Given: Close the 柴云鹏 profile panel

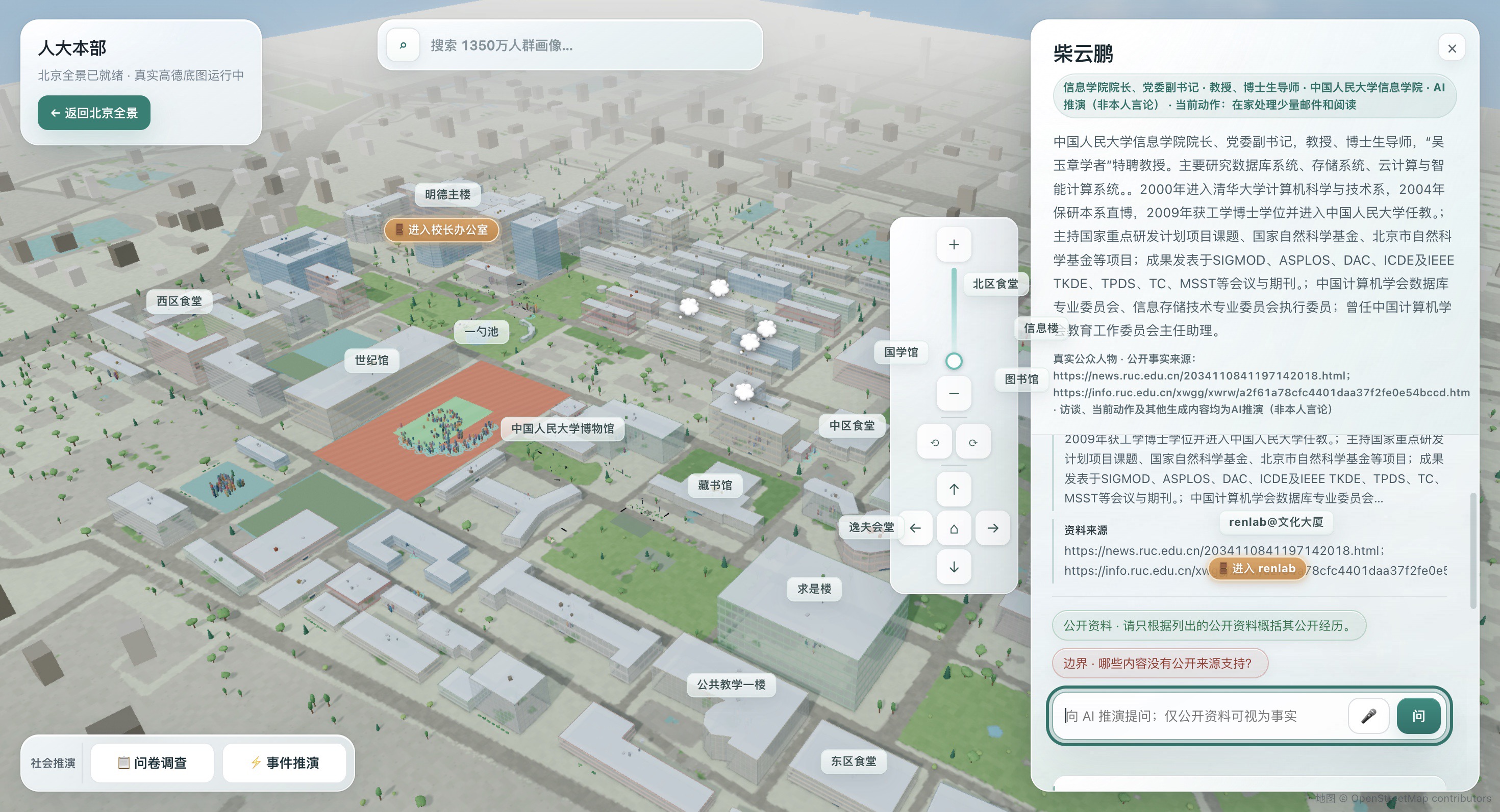Looking at the screenshot, I should coord(1452,48).
